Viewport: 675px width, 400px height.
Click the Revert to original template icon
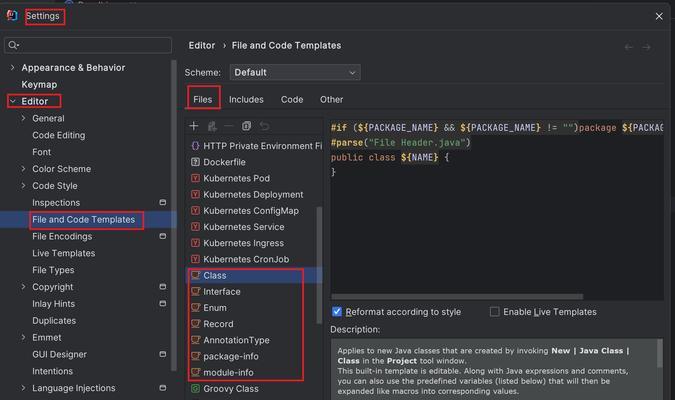(264, 126)
